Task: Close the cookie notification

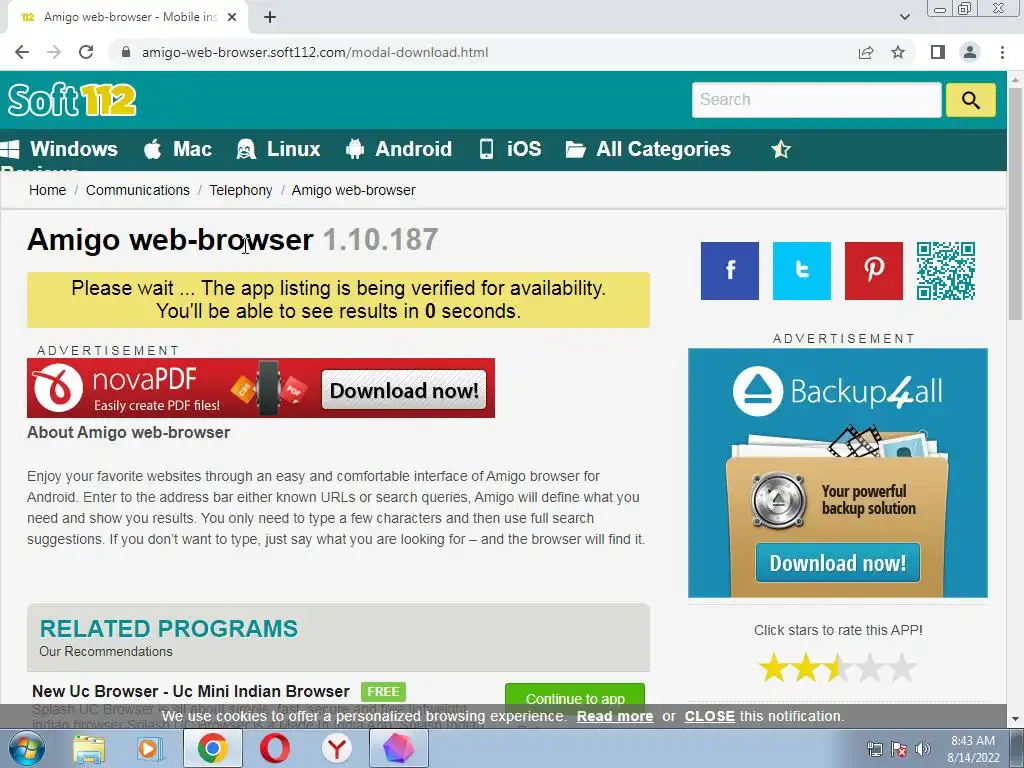Action: pos(709,716)
